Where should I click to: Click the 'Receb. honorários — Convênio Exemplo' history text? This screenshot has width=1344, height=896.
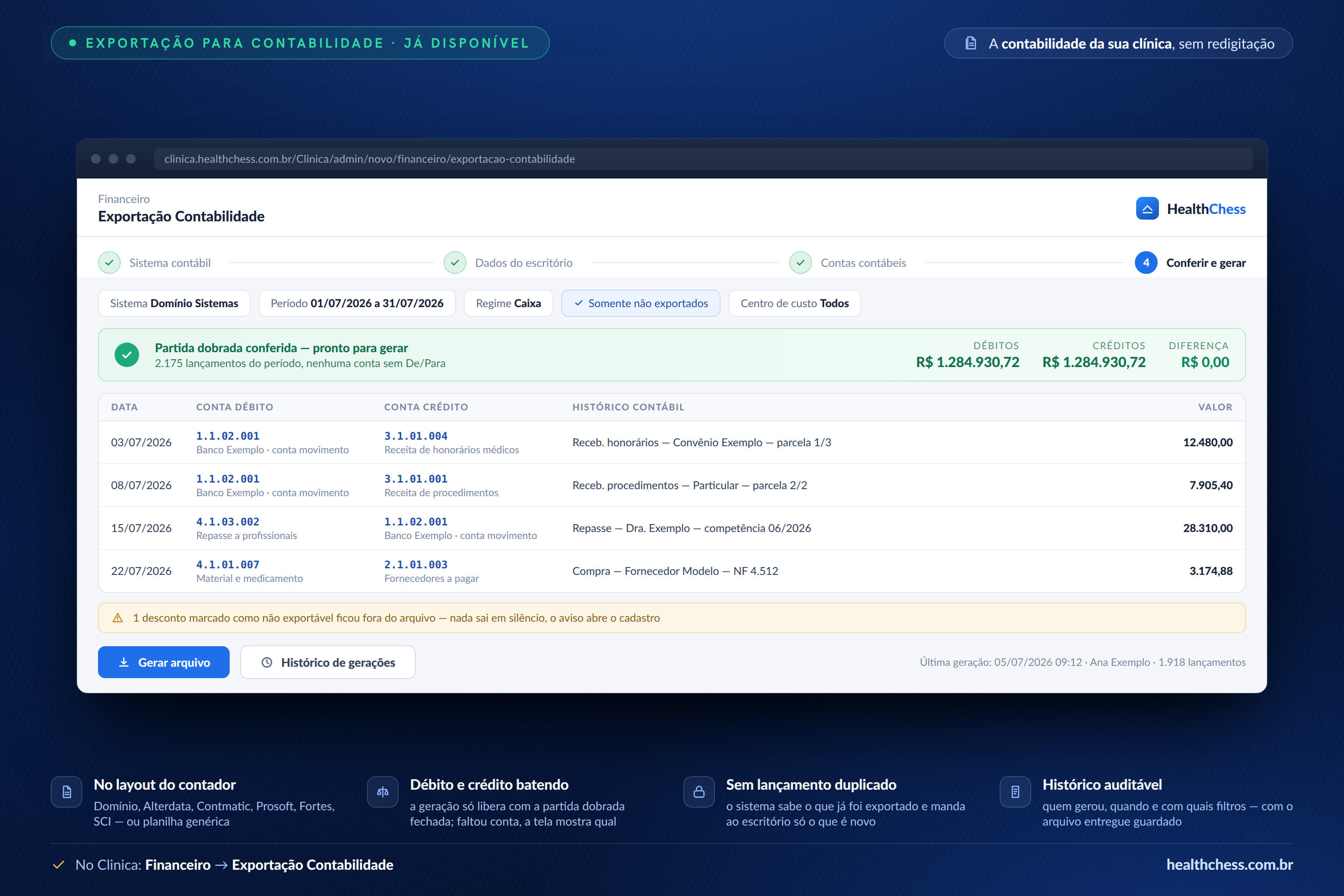point(702,442)
